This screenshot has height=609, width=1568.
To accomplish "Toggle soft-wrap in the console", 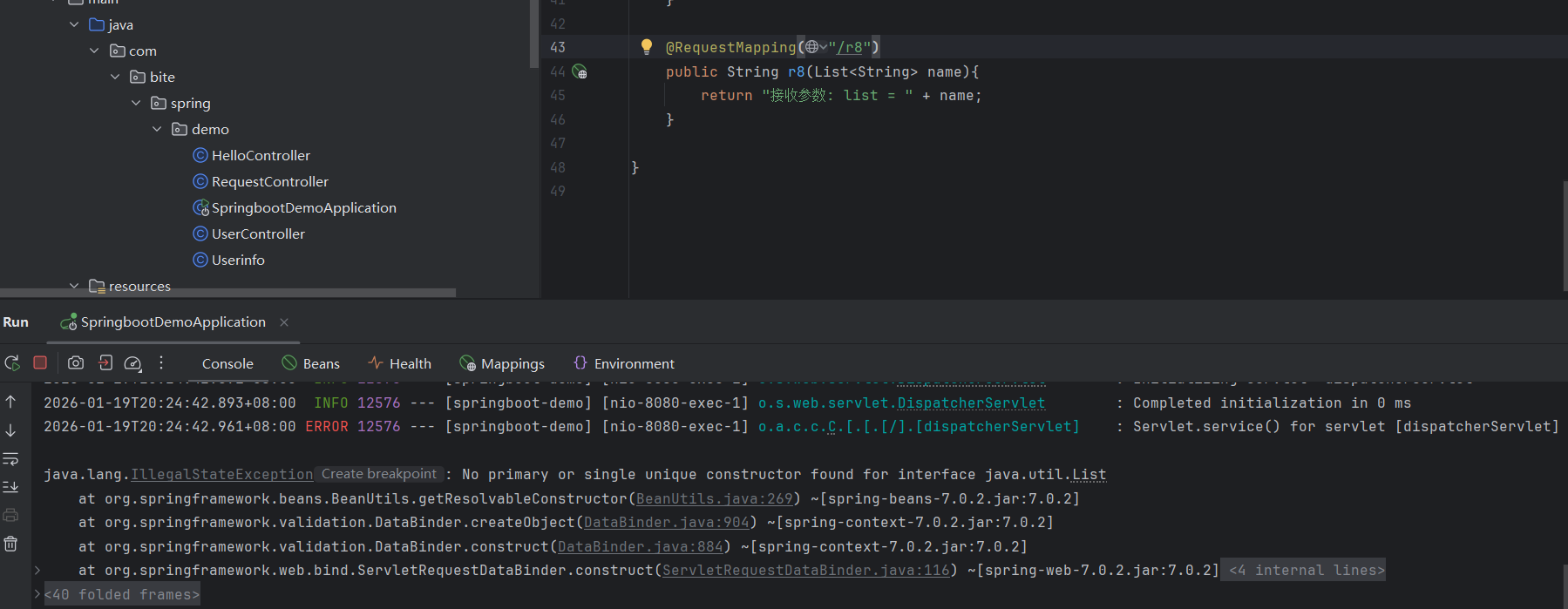I will (10, 458).
